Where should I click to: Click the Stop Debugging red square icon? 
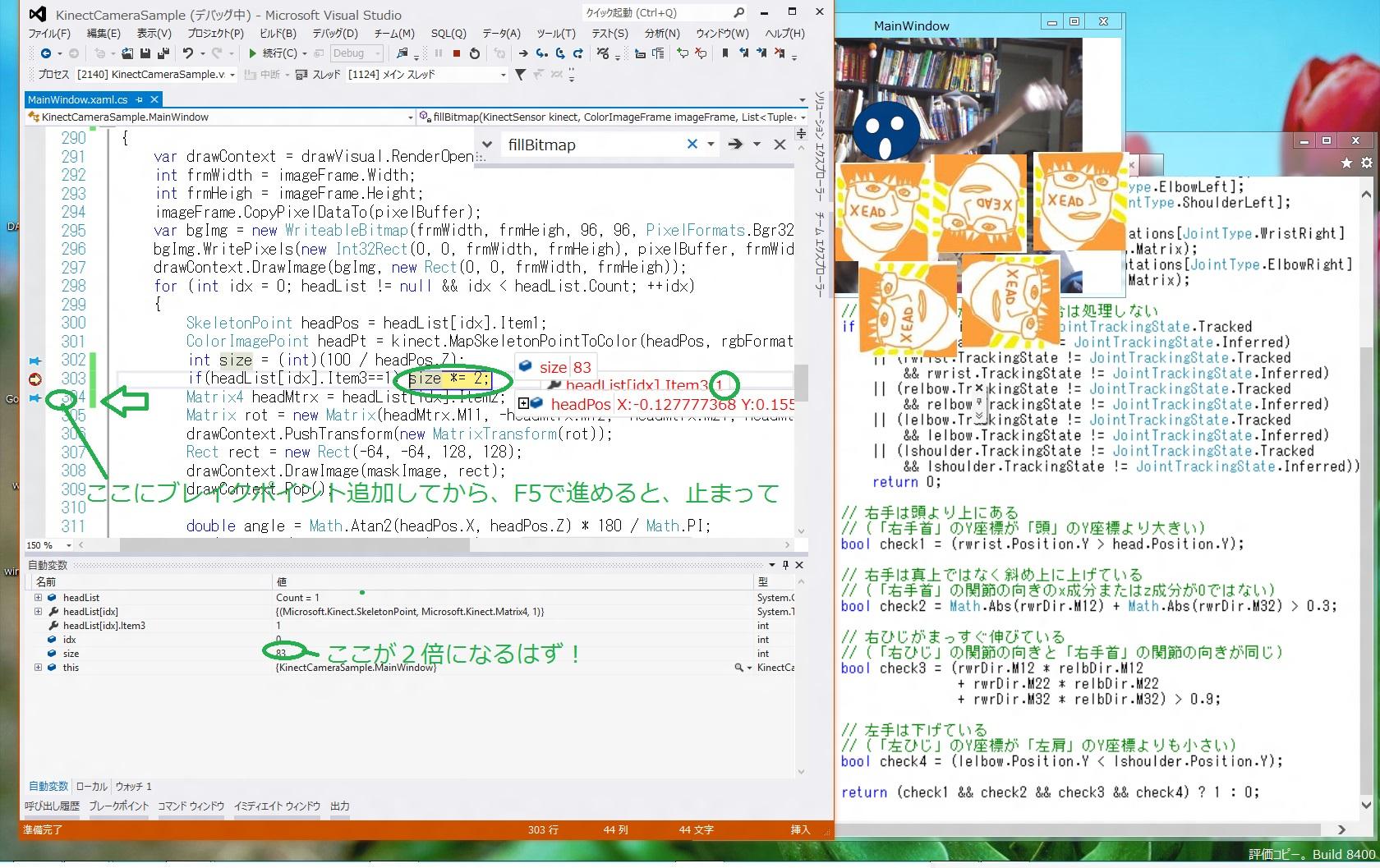457,53
